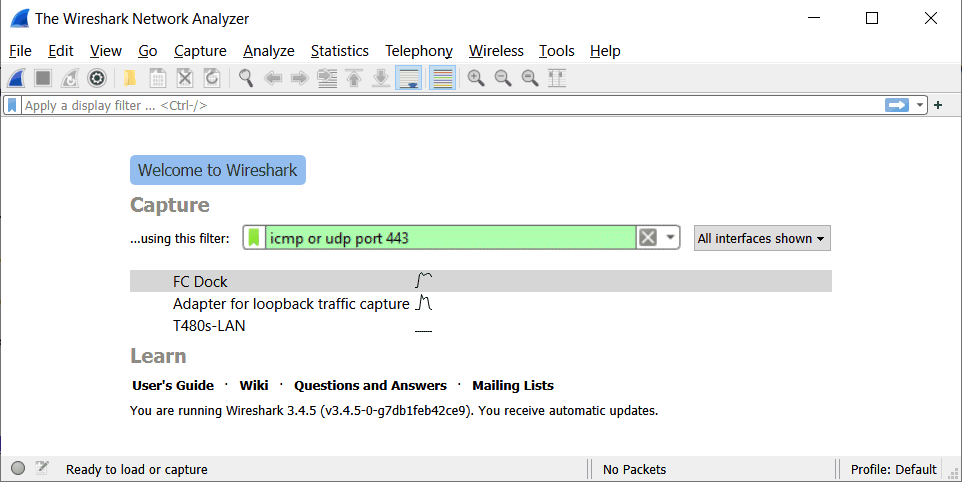This screenshot has width=962, height=482.
Task: Open the Wireless menu
Action: point(496,51)
